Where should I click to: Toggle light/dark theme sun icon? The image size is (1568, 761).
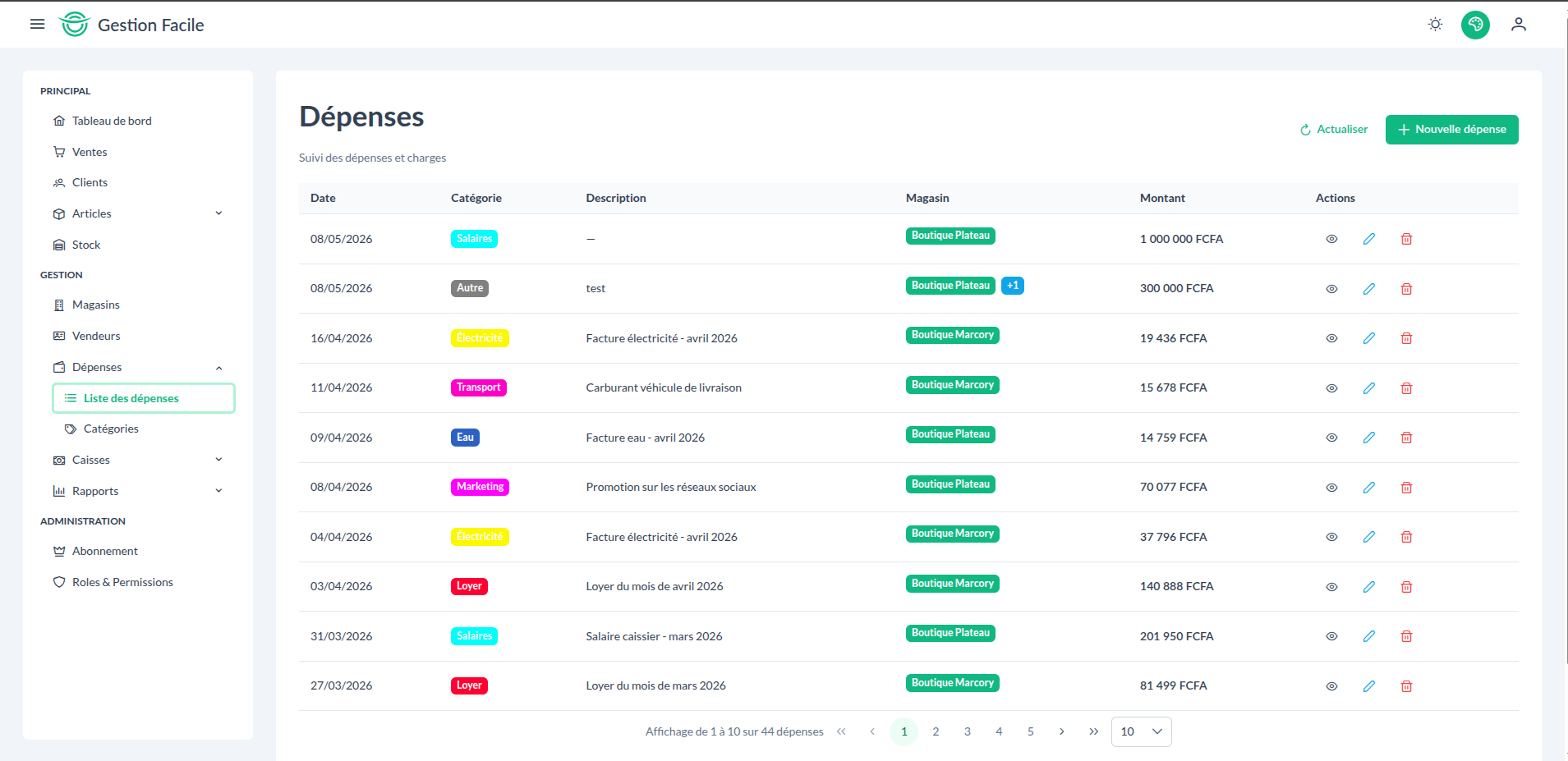[x=1435, y=25]
